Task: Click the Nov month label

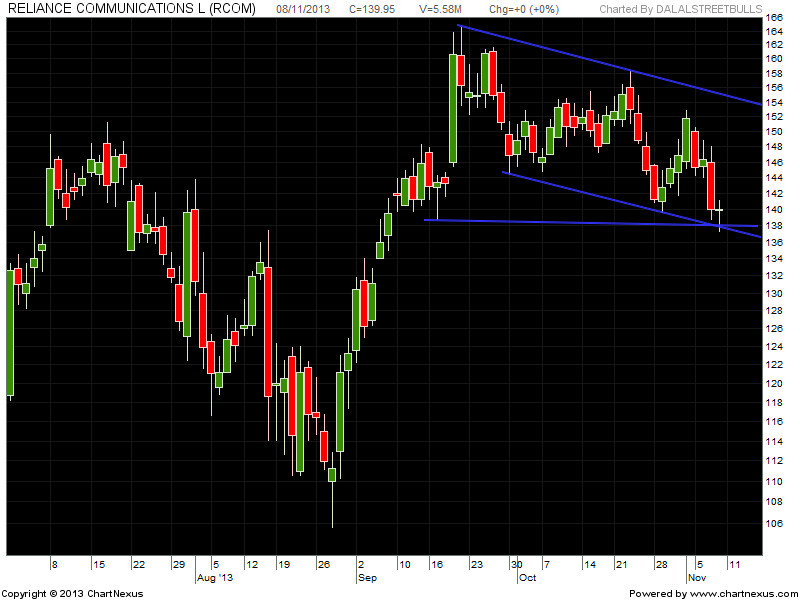Action: [x=697, y=578]
